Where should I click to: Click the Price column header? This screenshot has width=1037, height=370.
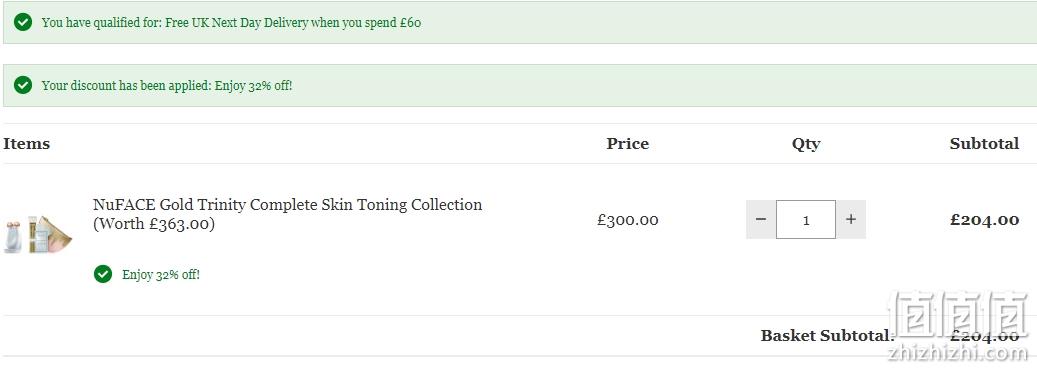click(628, 144)
